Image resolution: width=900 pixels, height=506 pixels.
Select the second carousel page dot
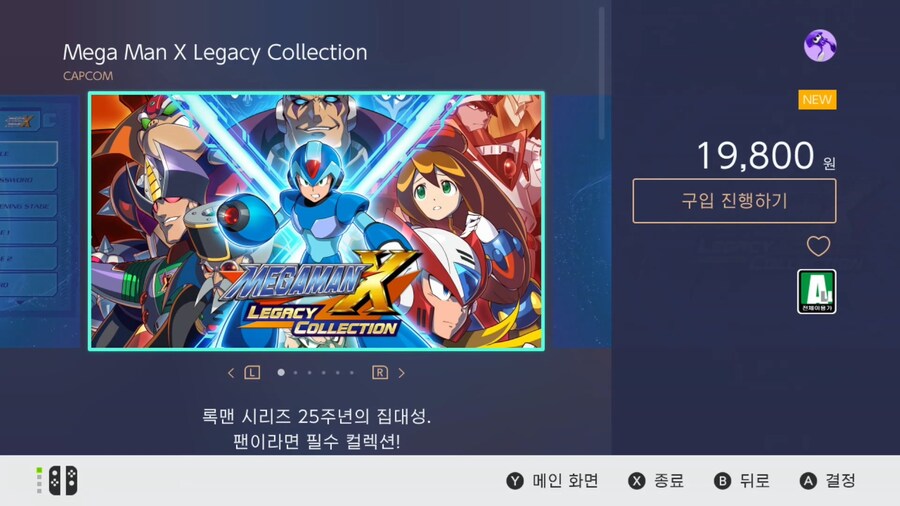point(296,373)
